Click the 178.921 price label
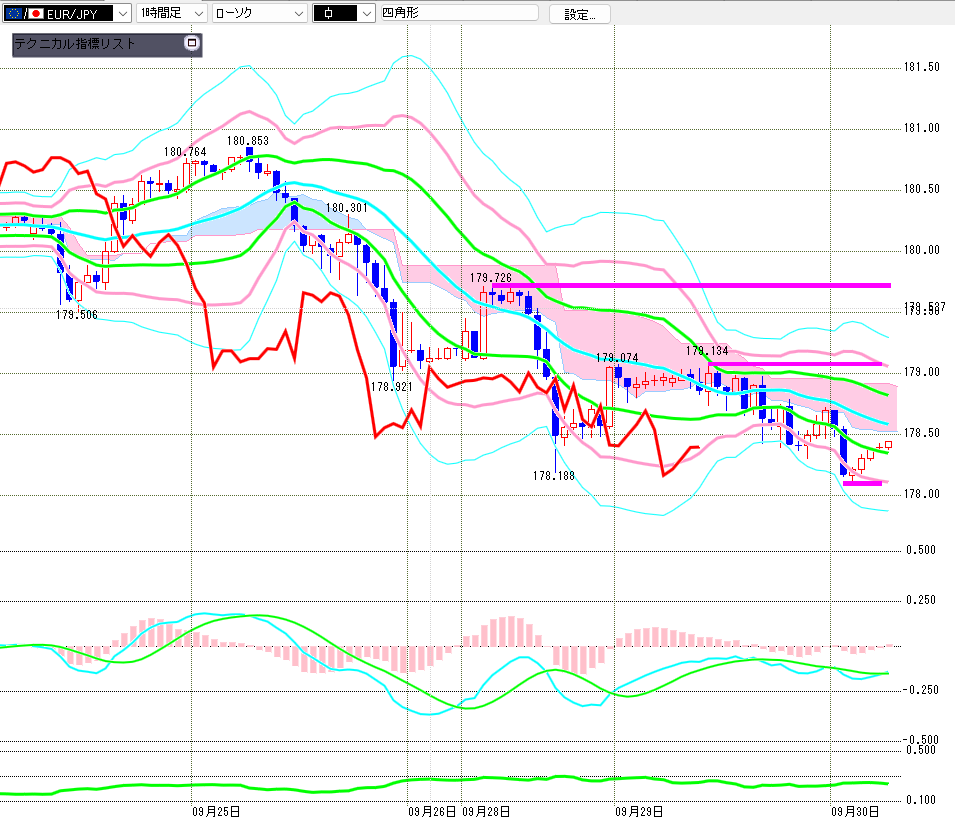Image resolution: width=955 pixels, height=821 pixels. pos(392,387)
